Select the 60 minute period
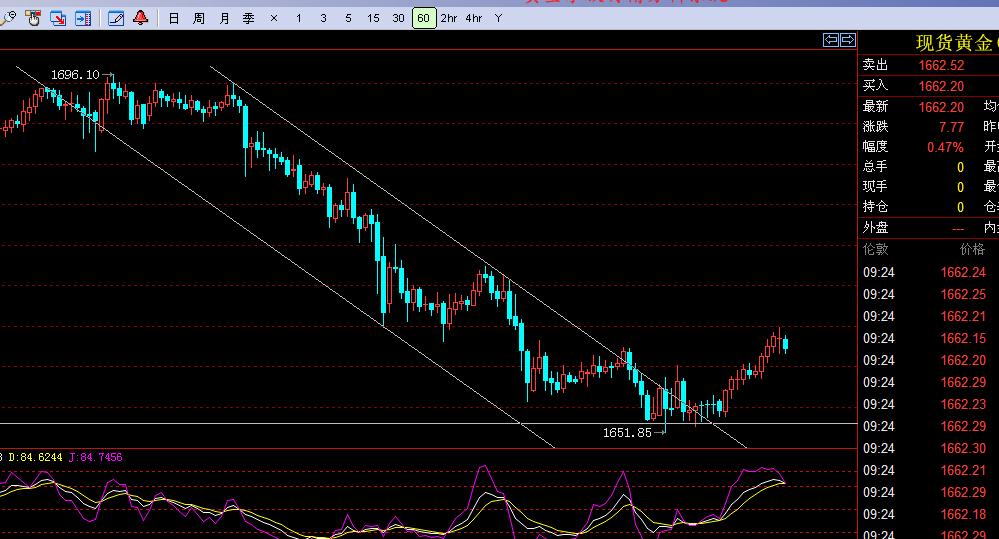The height and width of the screenshot is (539, 999). (x=424, y=18)
